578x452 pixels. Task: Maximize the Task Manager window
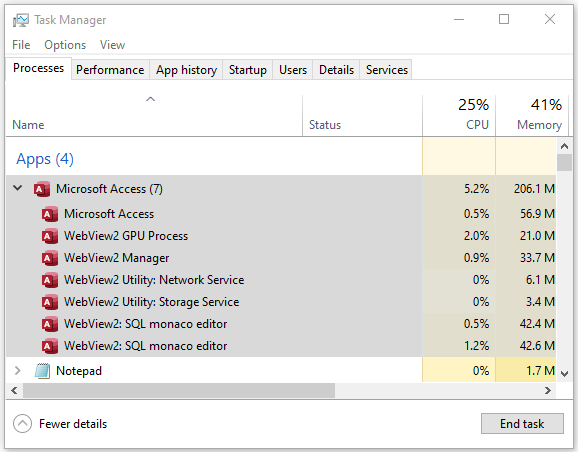point(504,19)
